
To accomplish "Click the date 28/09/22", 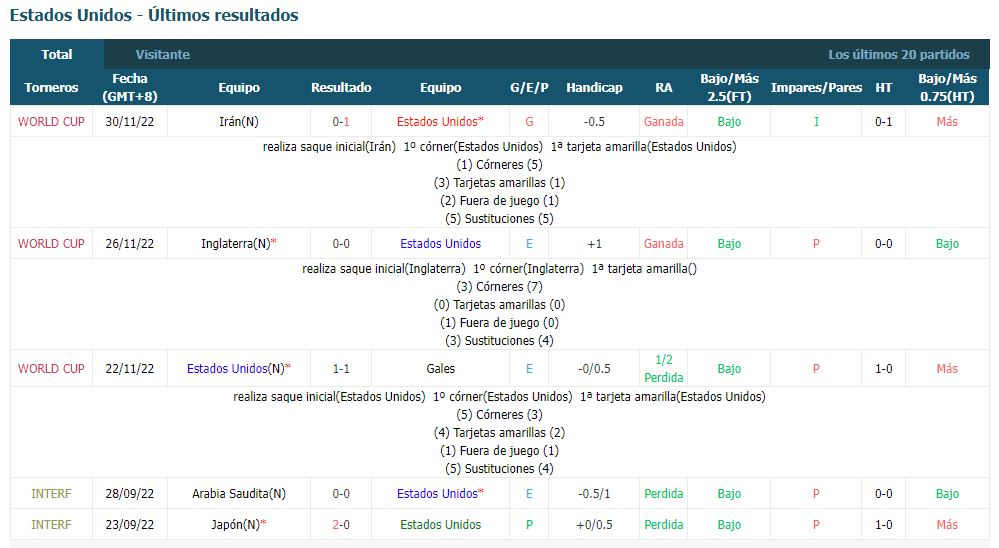I will pos(130,493).
